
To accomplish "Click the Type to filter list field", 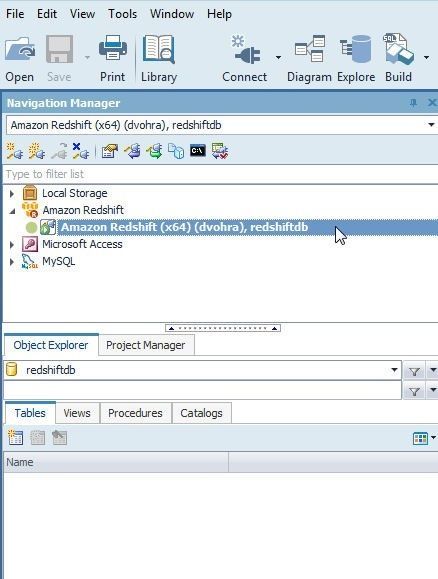I will tap(220, 174).
